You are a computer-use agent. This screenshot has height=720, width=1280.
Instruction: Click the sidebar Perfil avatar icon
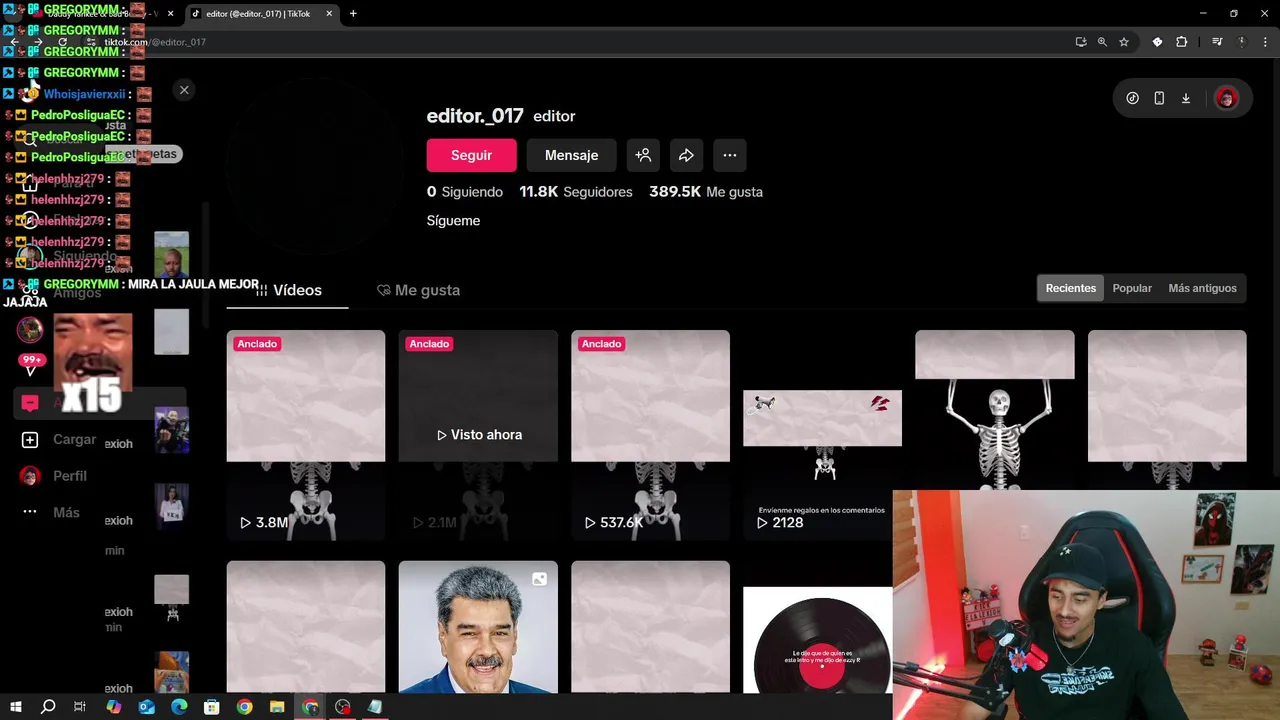point(30,476)
